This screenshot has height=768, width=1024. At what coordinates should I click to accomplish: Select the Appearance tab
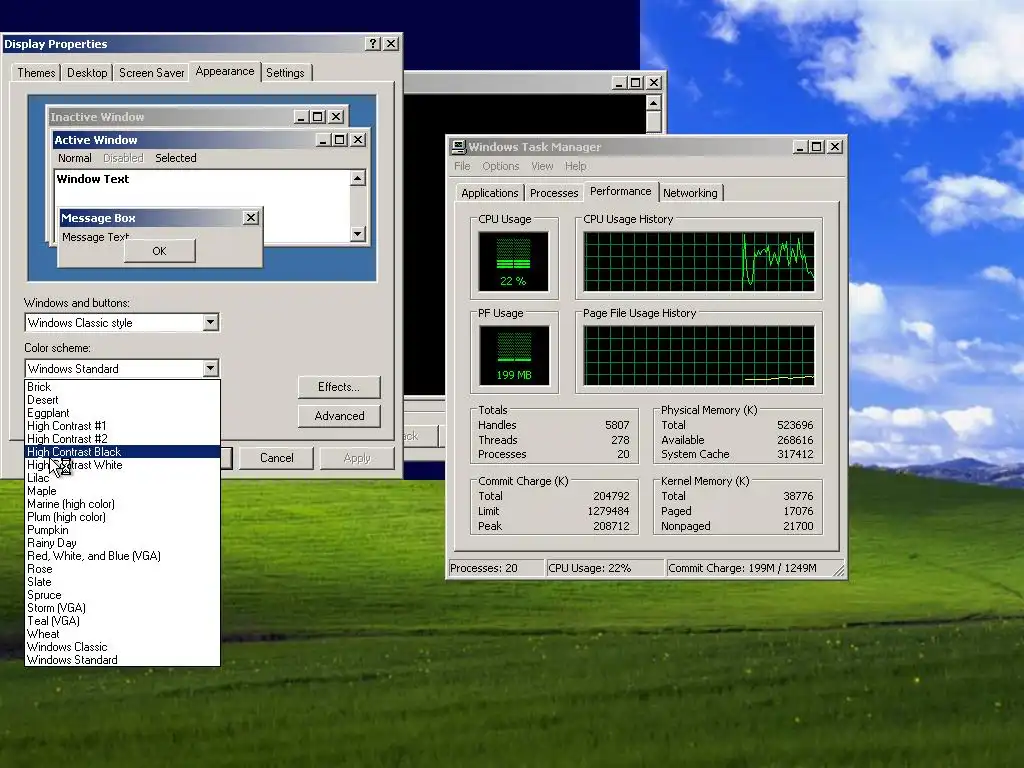[225, 71]
